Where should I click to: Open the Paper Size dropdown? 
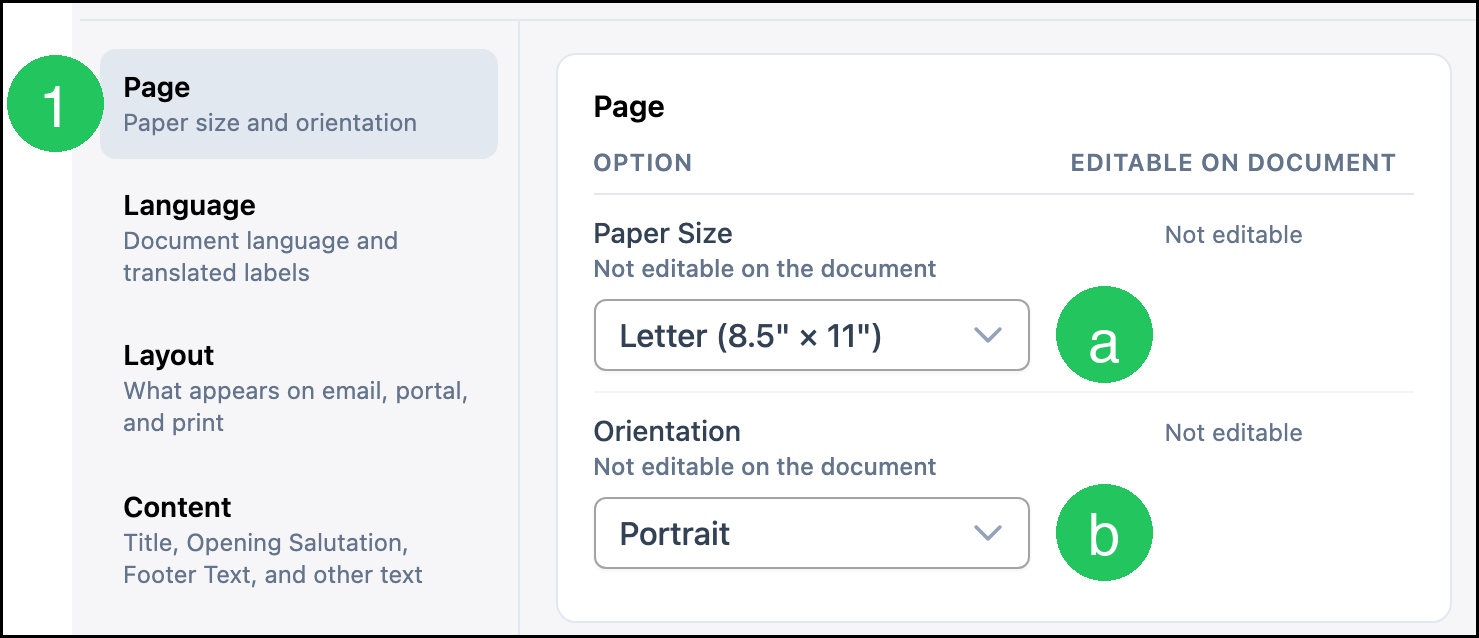tap(811, 335)
